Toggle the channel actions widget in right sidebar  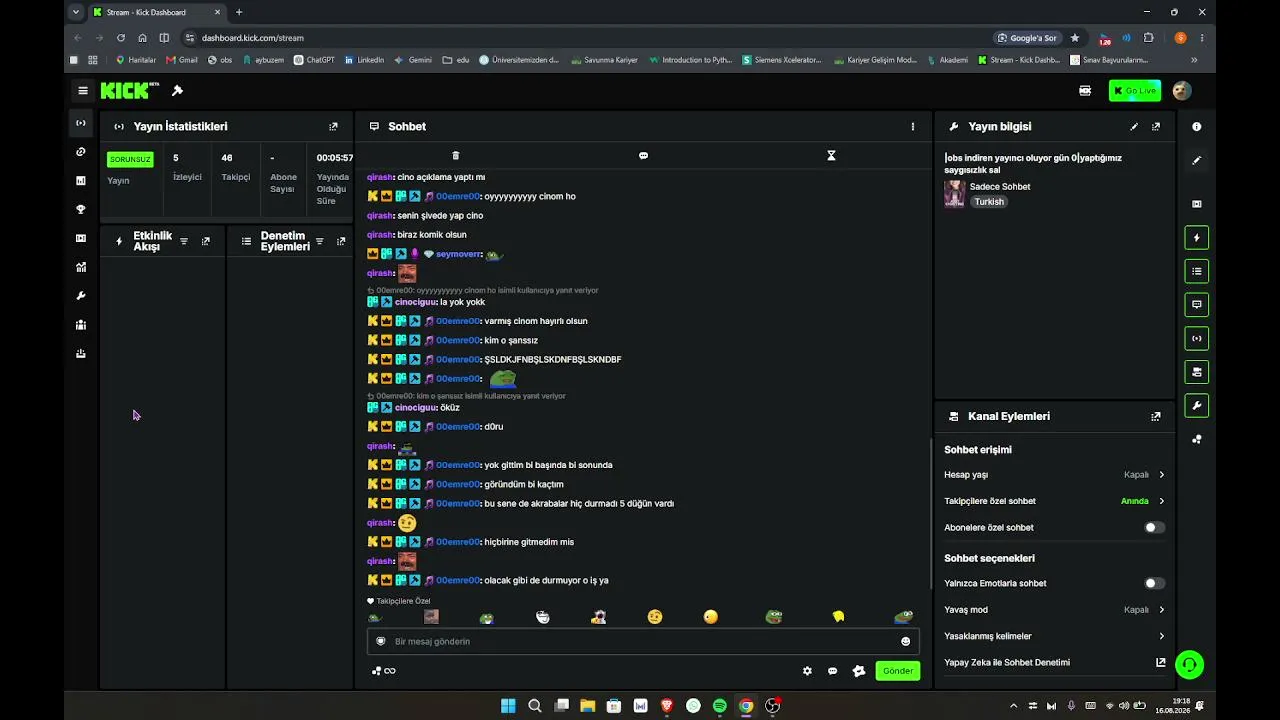coord(1197,372)
